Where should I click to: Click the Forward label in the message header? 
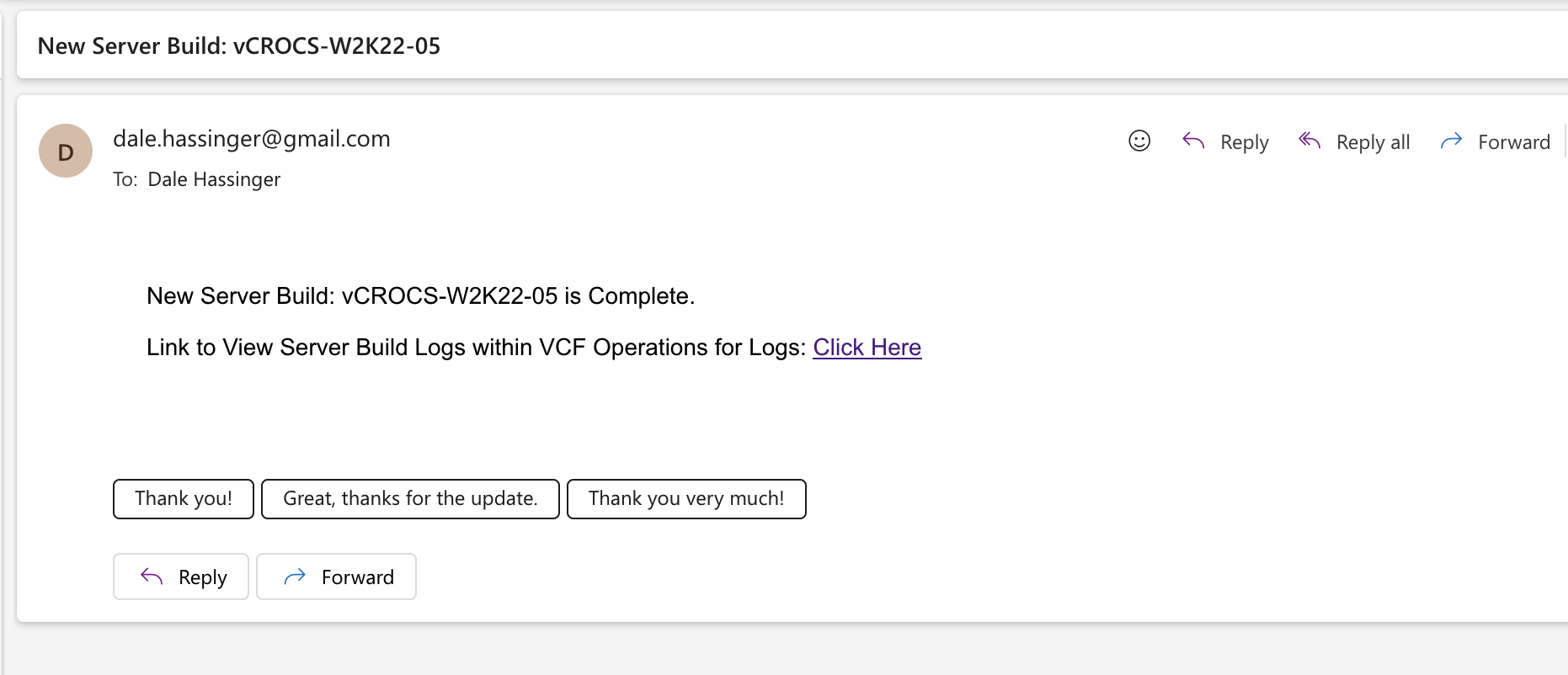coord(1513,142)
